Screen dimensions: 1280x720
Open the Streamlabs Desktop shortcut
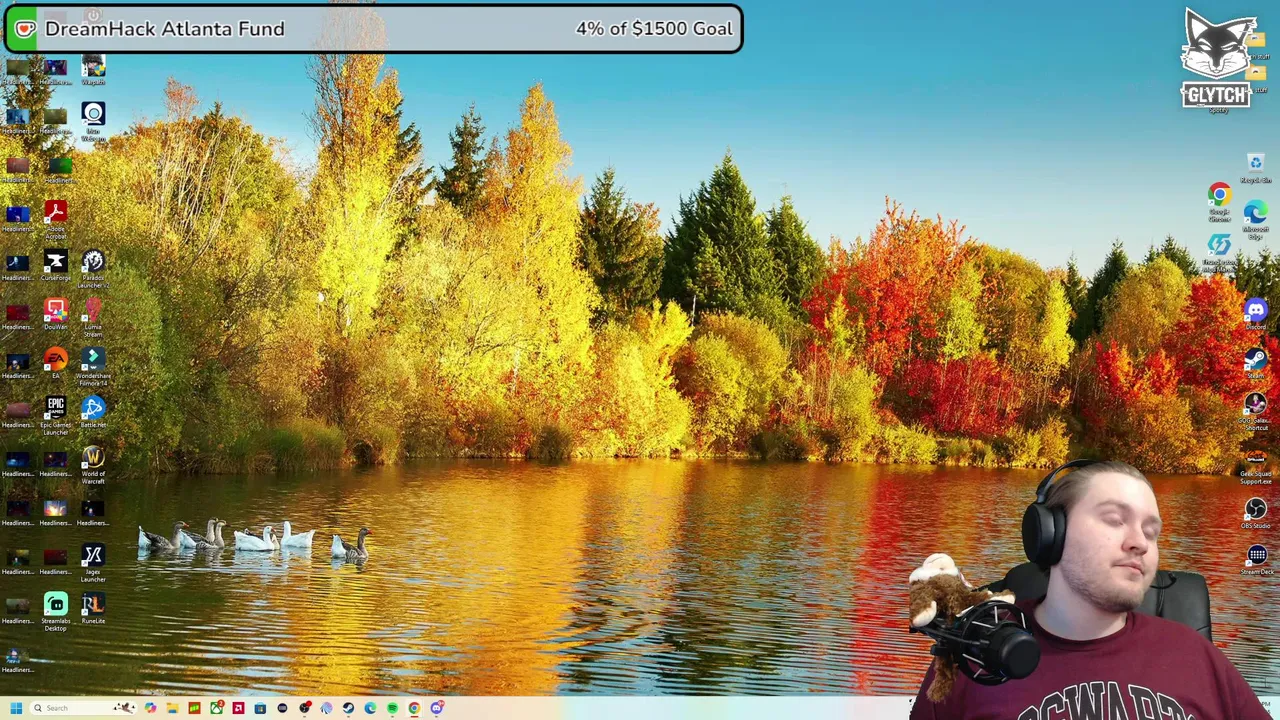click(x=55, y=611)
